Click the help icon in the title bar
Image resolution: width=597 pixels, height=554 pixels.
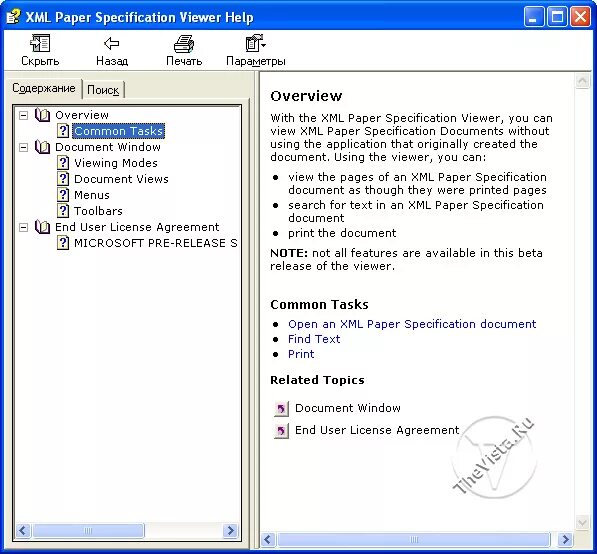[13, 17]
